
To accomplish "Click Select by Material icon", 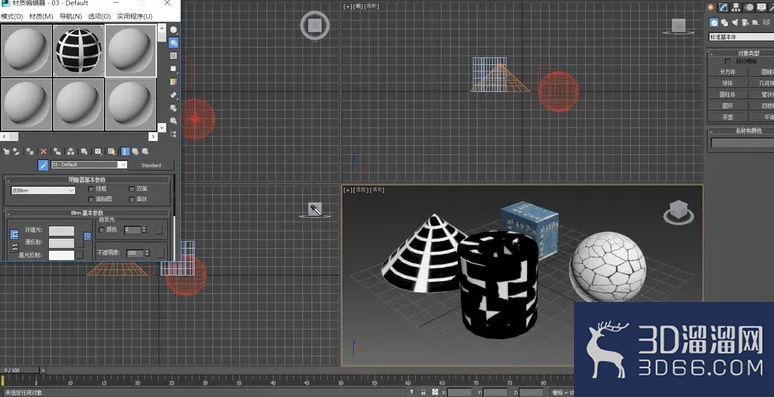I will 174,120.
